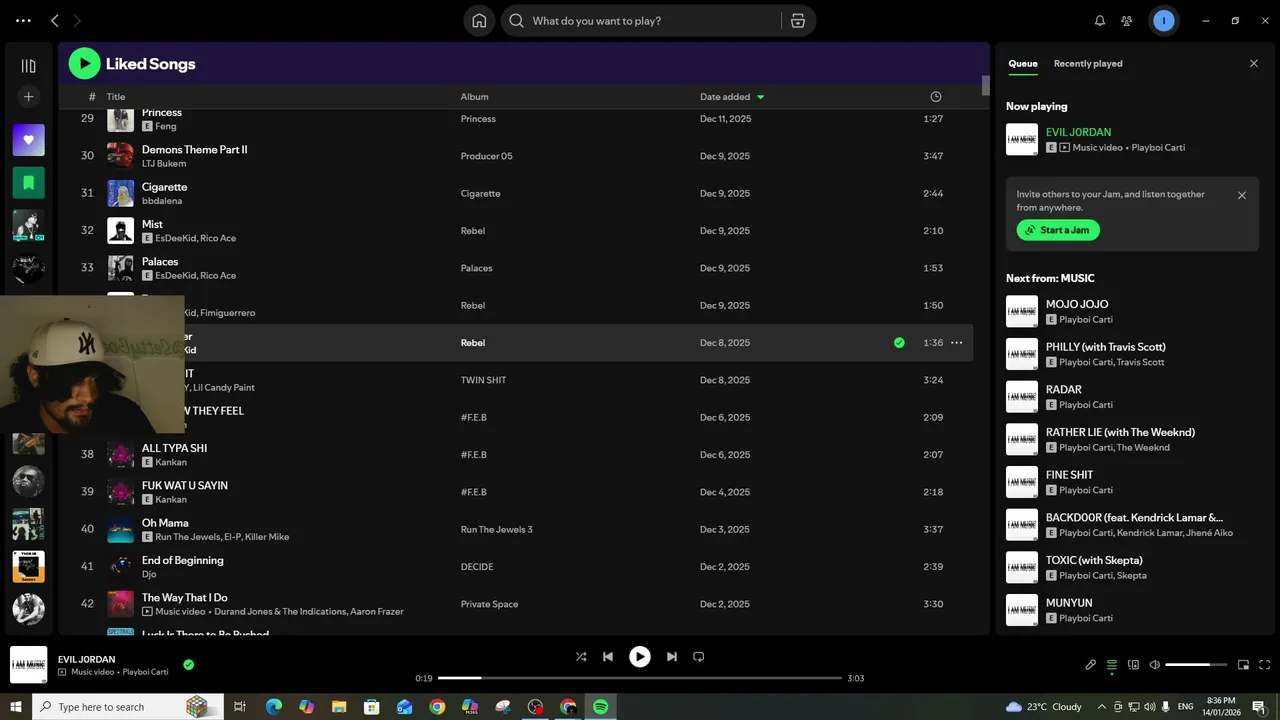
Task: Sort by the Album column header
Action: tap(474, 97)
